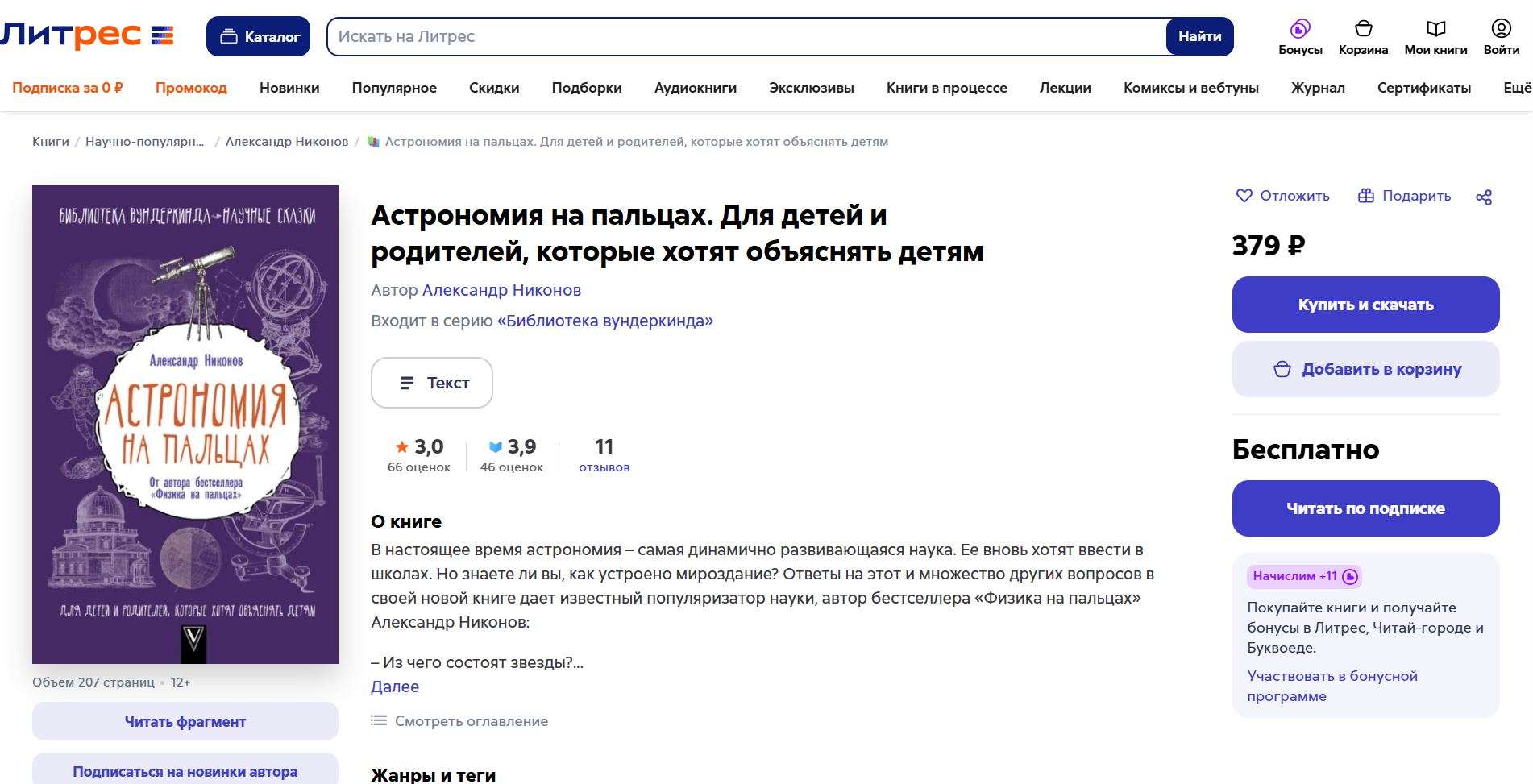Open series link «Библиотека вундеркинда»
The width and height of the screenshot is (1533, 784).
coord(605,321)
